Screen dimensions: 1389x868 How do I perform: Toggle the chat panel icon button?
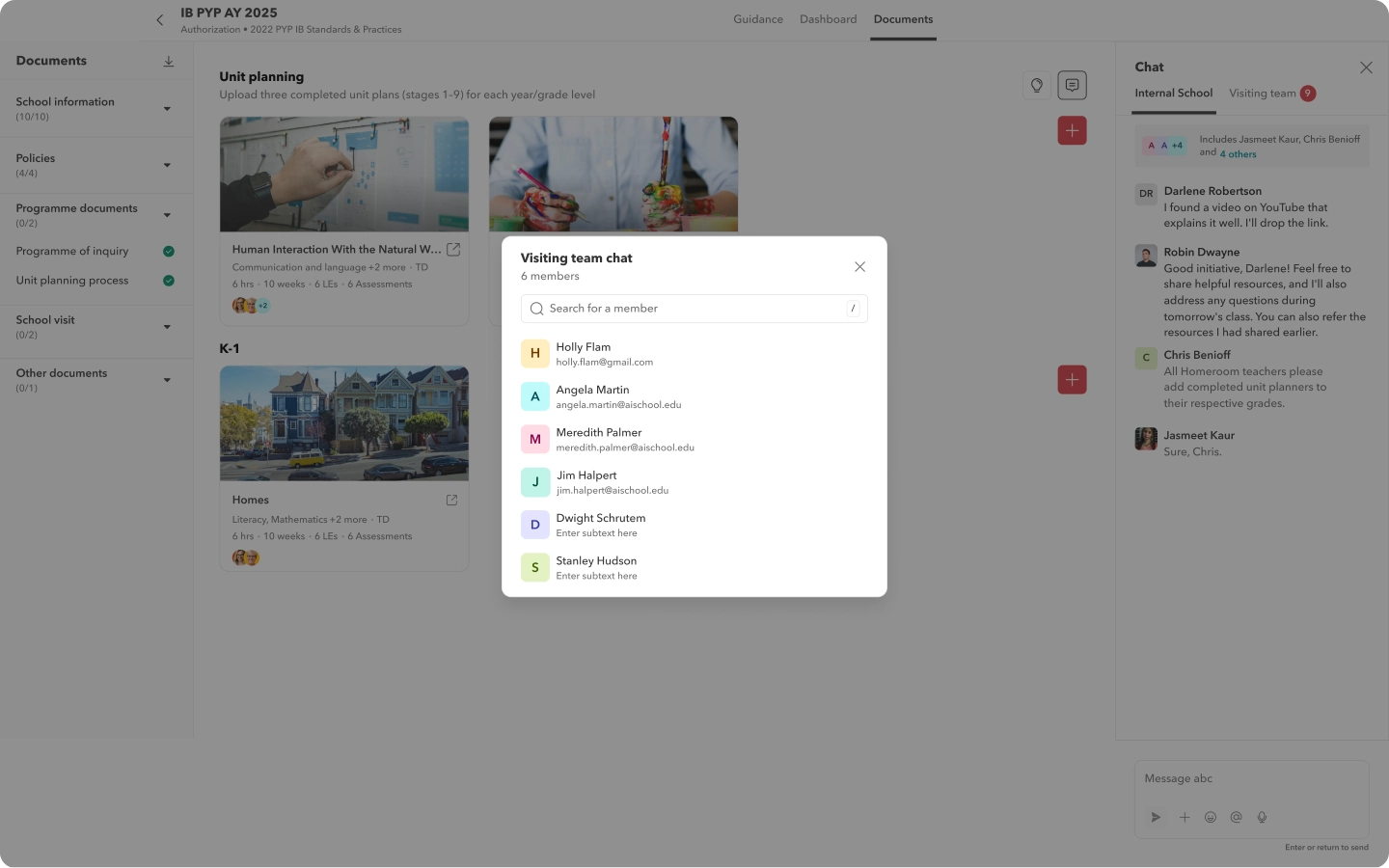click(1072, 85)
